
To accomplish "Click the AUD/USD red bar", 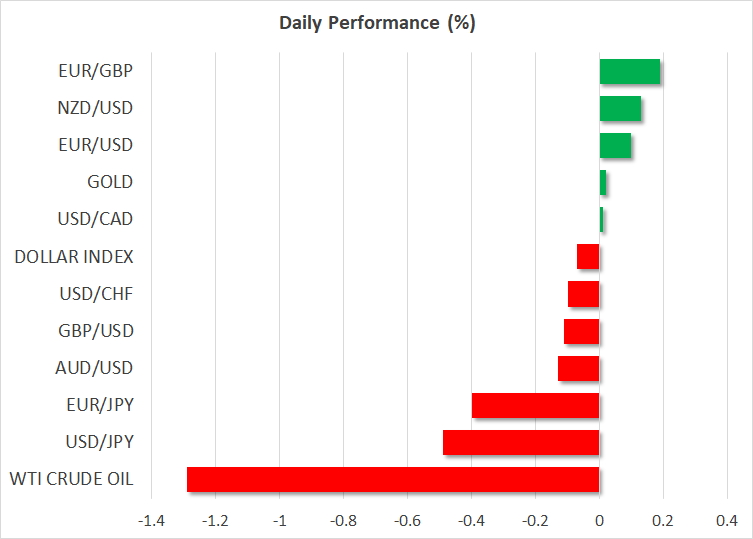I will point(578,368).
